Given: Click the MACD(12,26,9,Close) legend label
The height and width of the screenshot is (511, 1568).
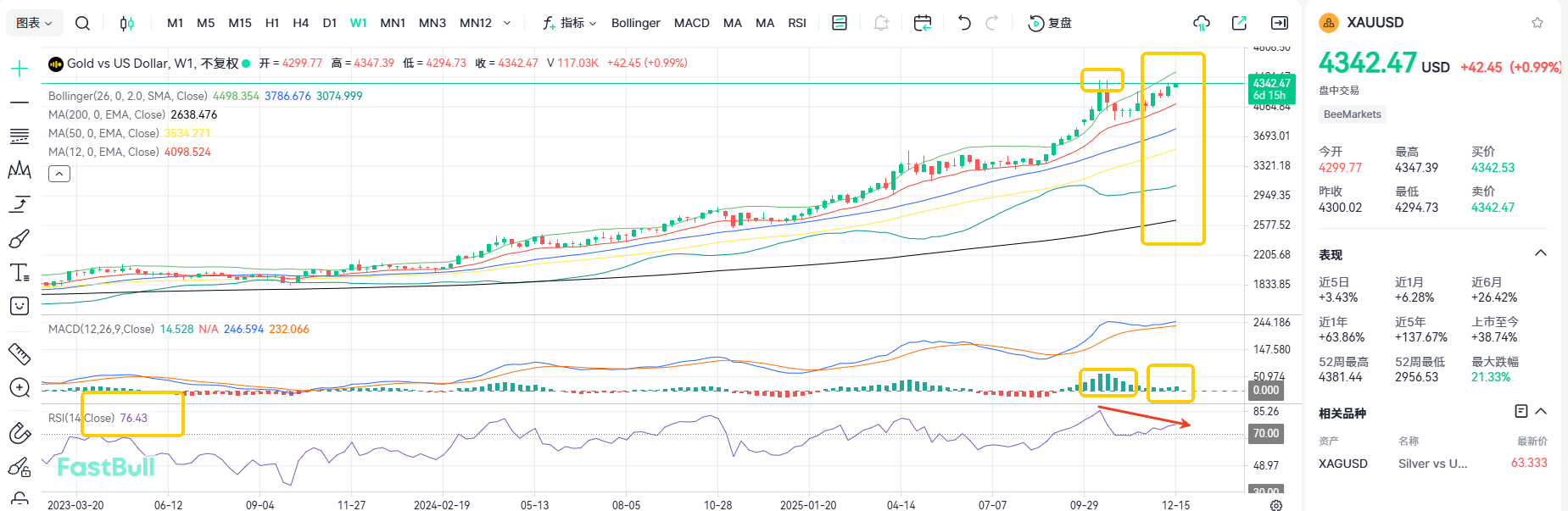Looking at the screenshot, I should tap(101, 329).
